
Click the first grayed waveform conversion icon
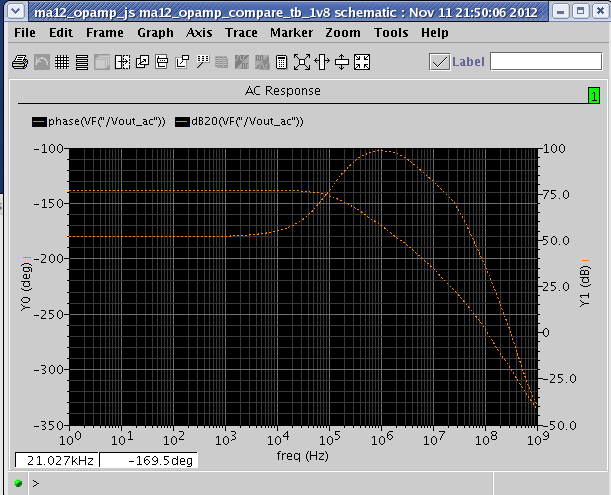point(242,62)
